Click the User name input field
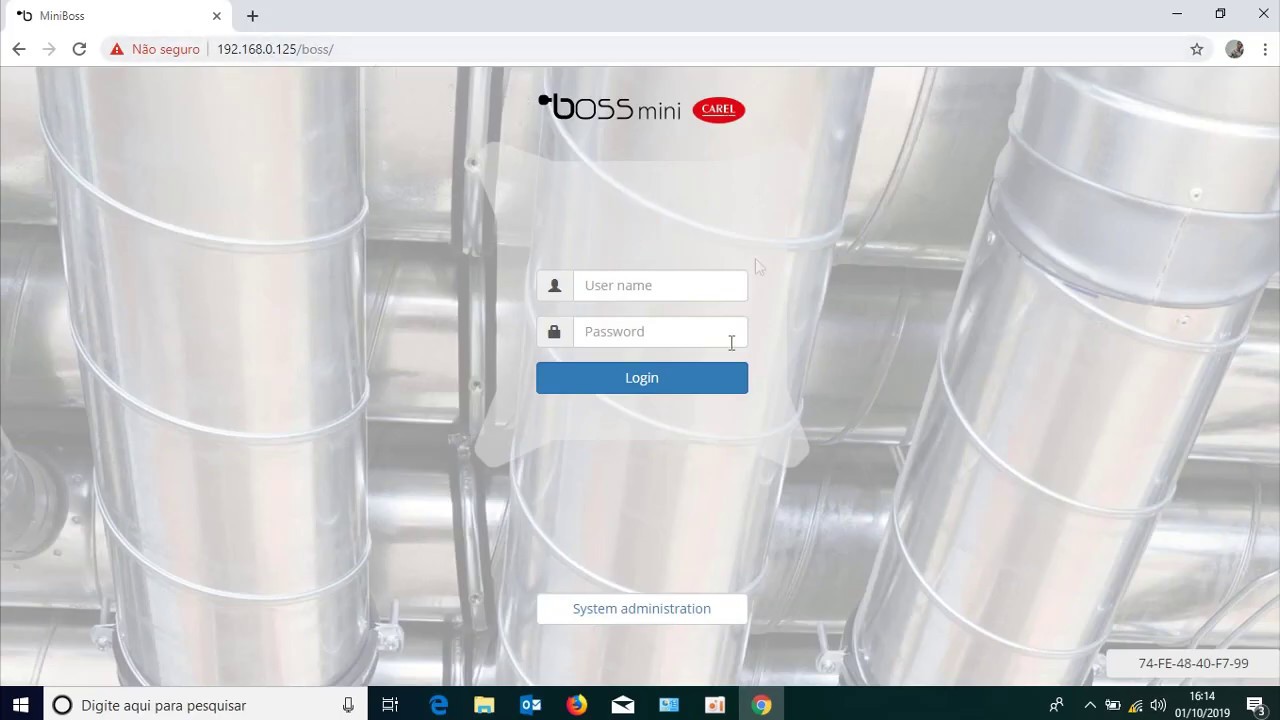 [x=660, y=286]
